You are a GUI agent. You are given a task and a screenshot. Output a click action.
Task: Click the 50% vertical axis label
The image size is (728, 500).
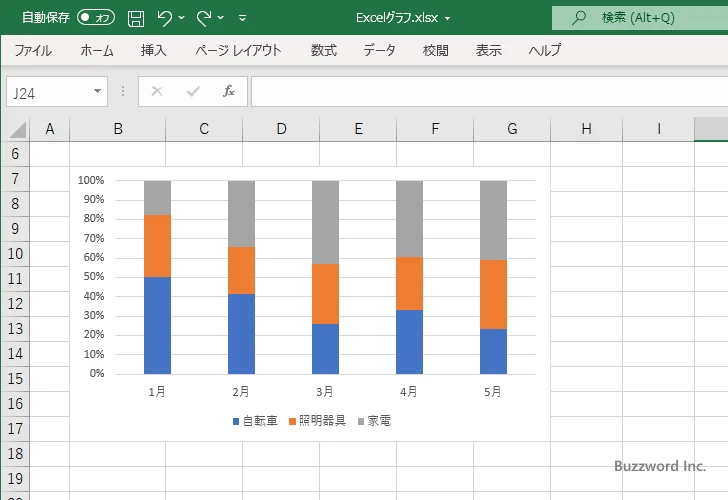pyautogui.click(x=94, y=277)
